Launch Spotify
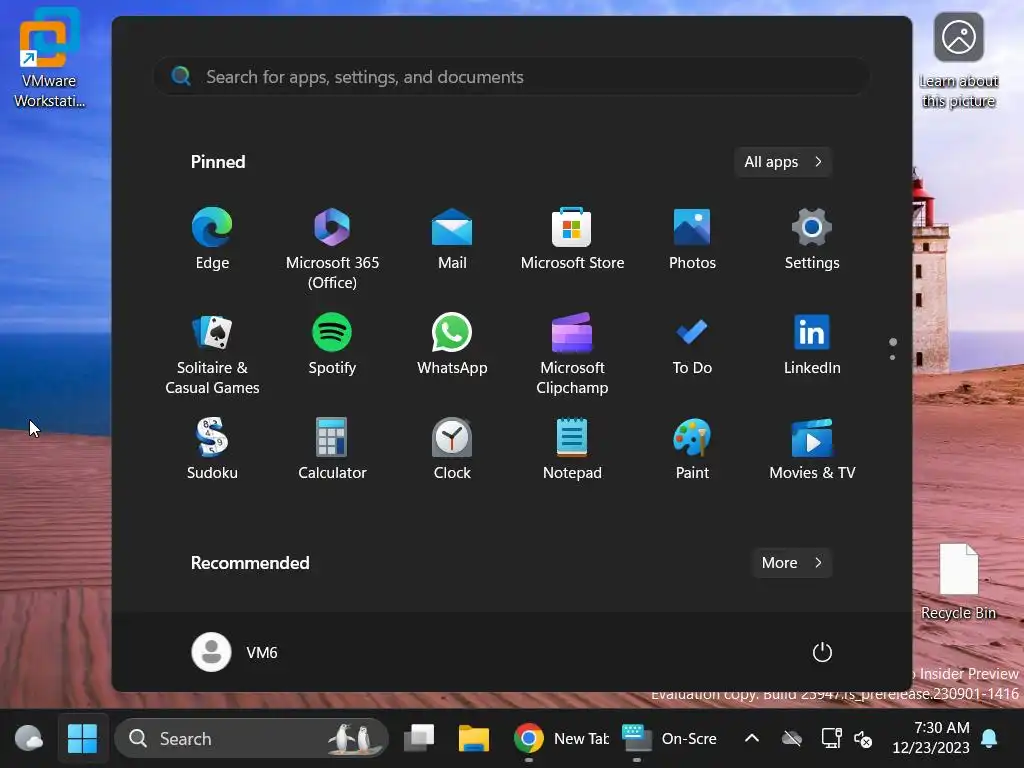The width and height of the screenshot is (1024, 768). pos(332,344)
